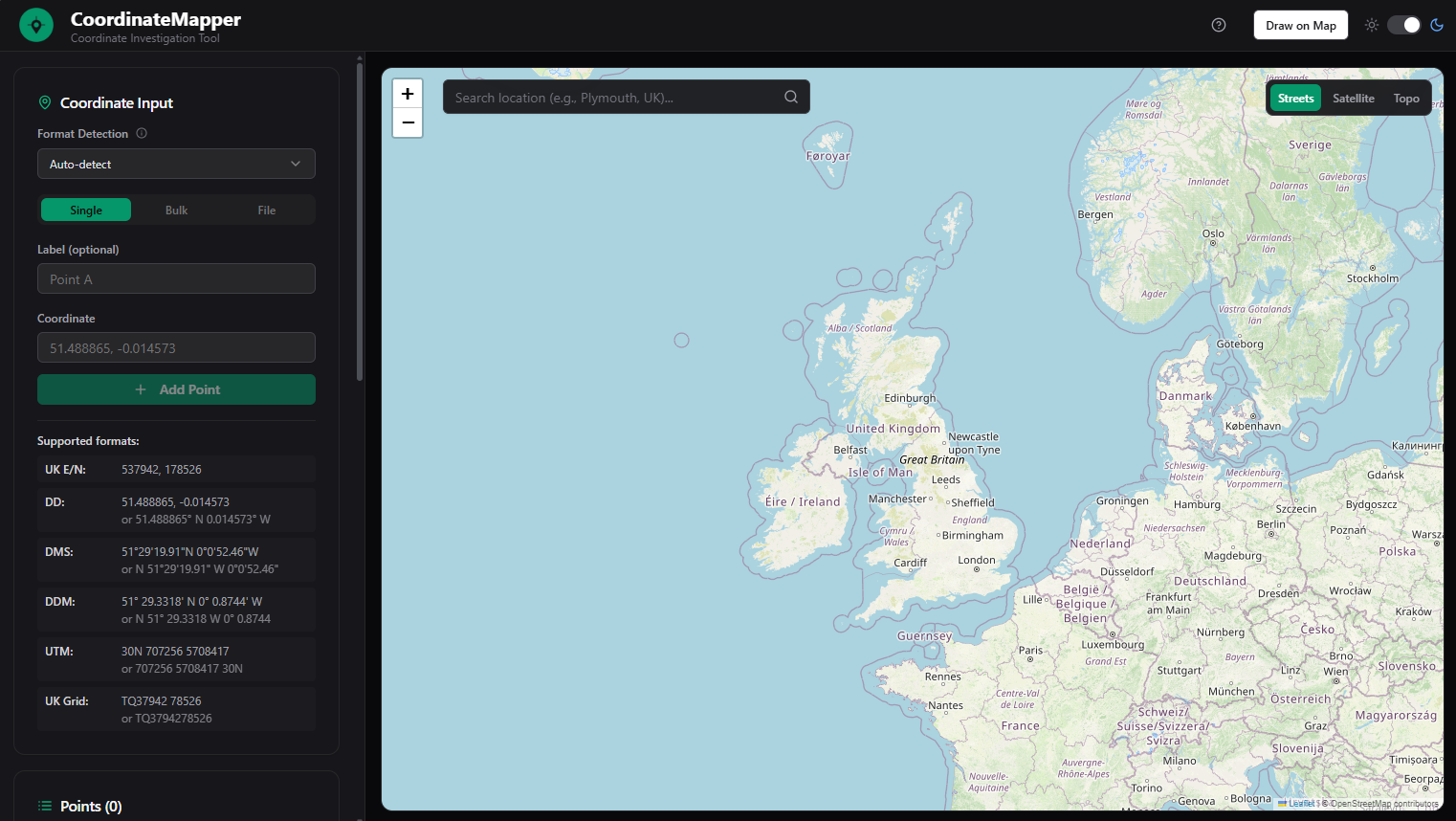Click the Coordinate Input pin icon

pyautogui.click(x=45, y=102)
